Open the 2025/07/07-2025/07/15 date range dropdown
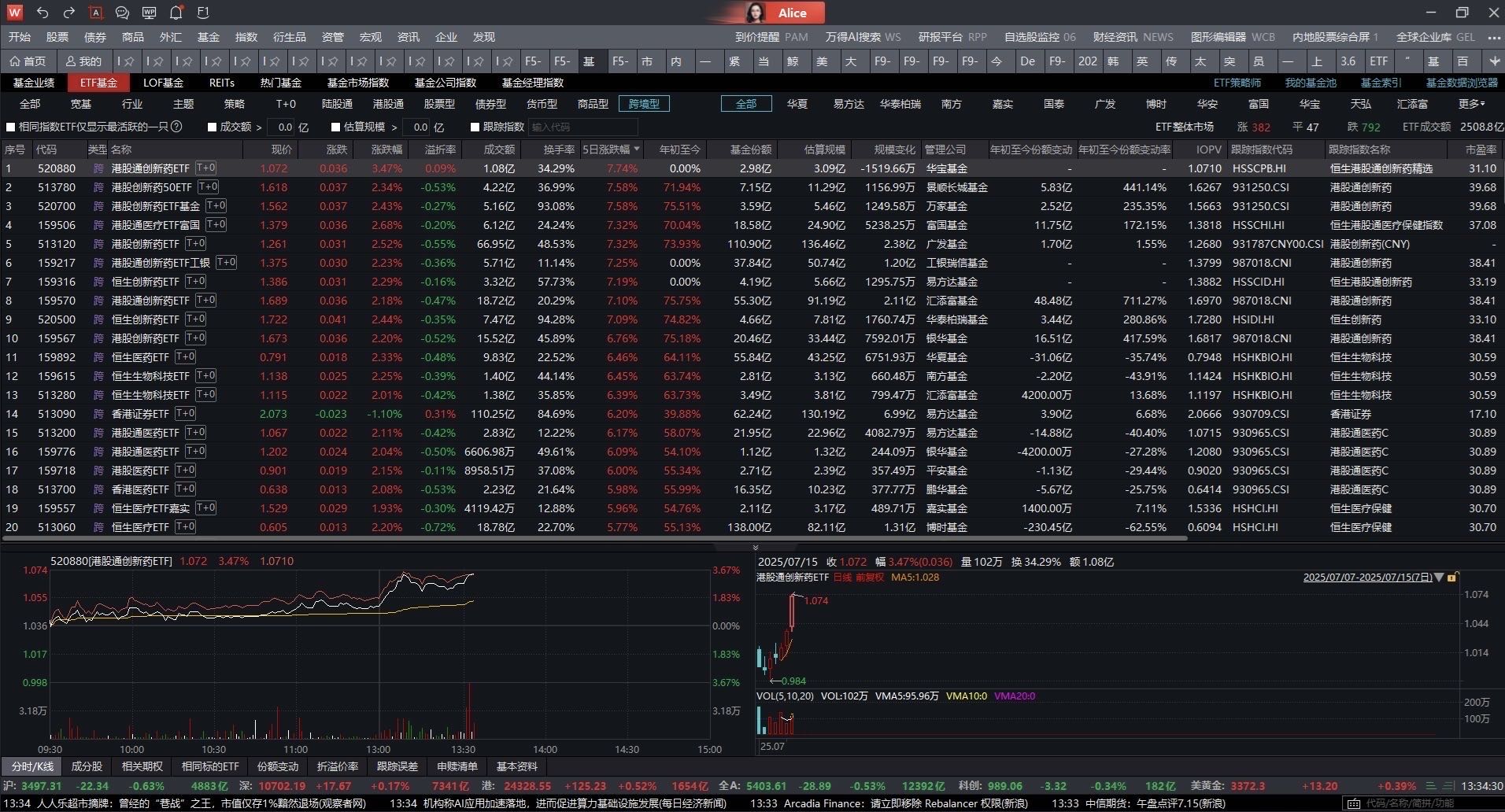 (1439, 577)
